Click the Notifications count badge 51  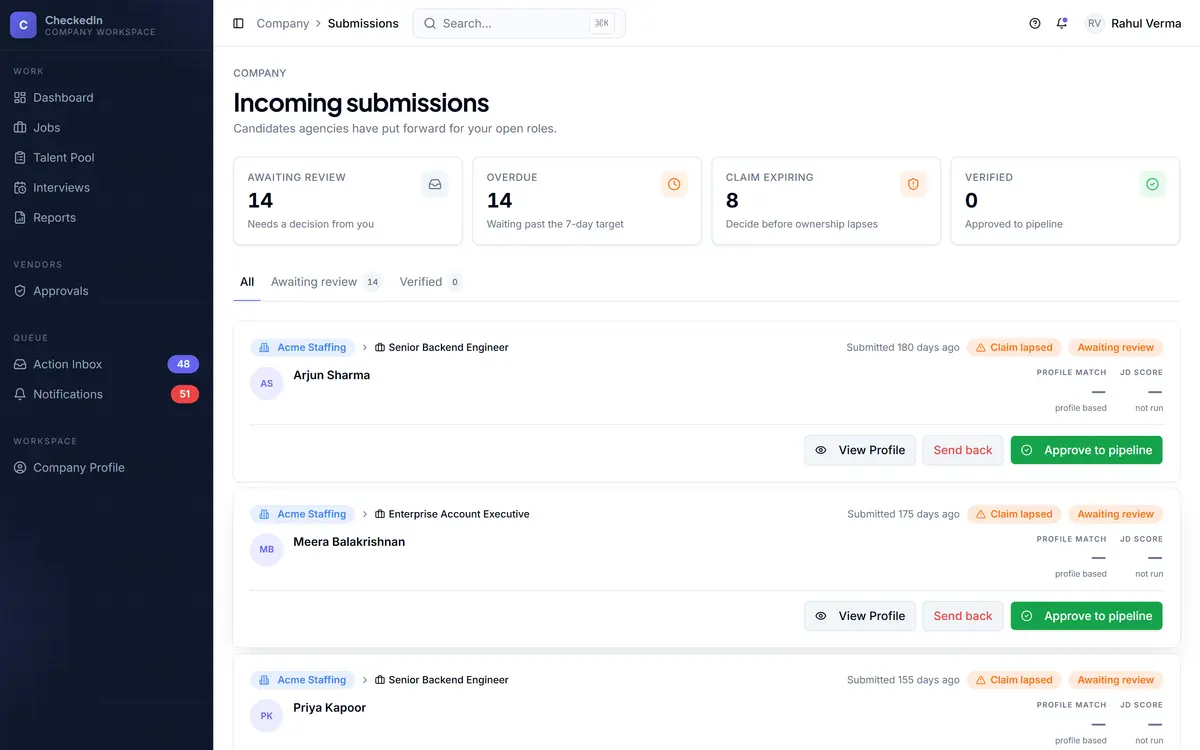pos(185,394)
